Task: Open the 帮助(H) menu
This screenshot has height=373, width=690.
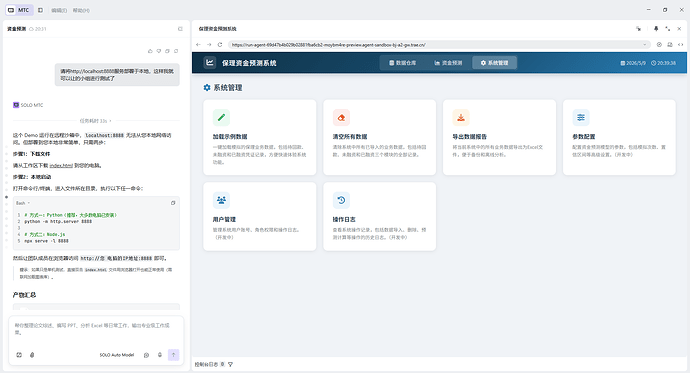Action: (x=81, y=10)
